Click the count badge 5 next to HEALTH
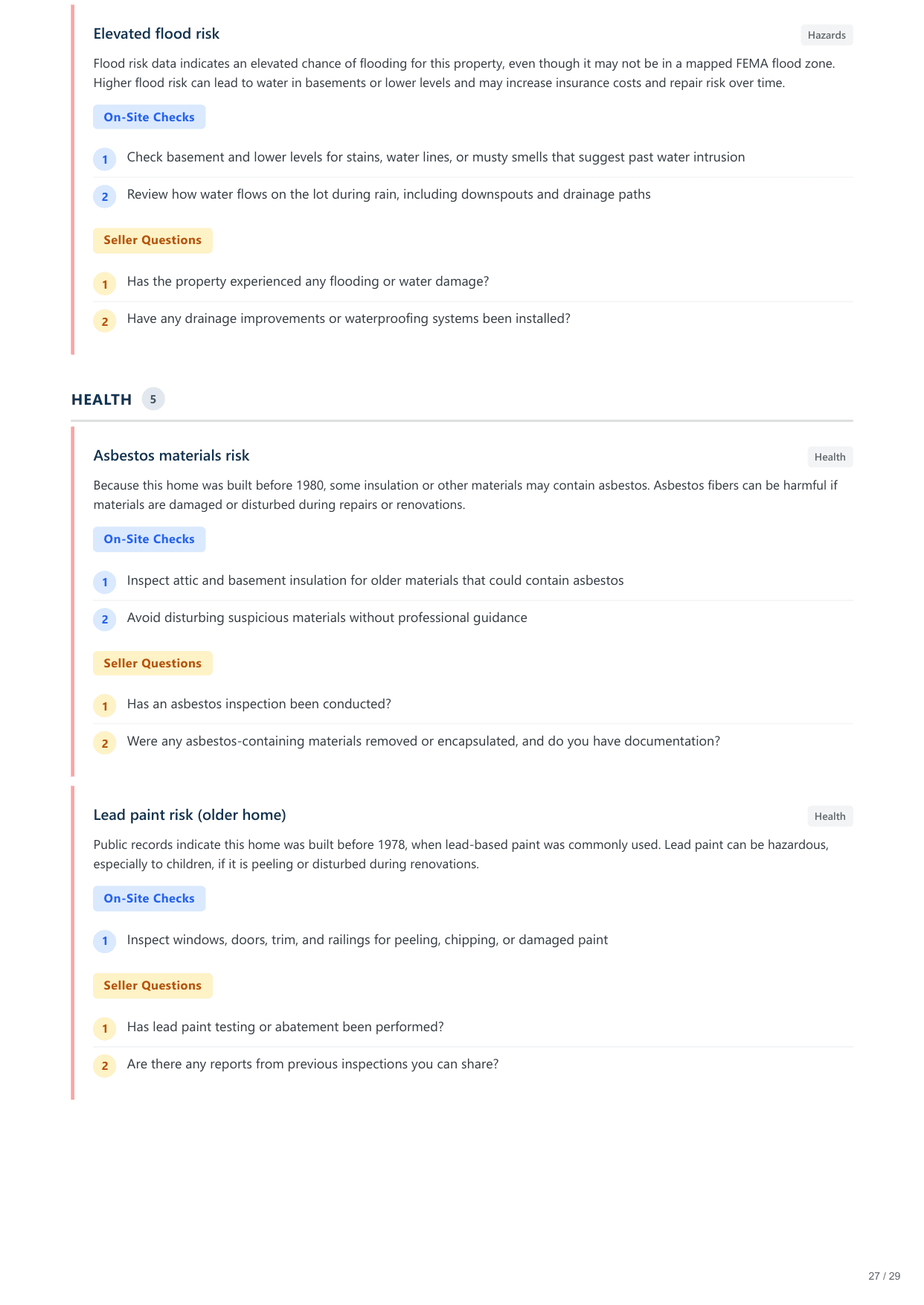 [153, 400]
